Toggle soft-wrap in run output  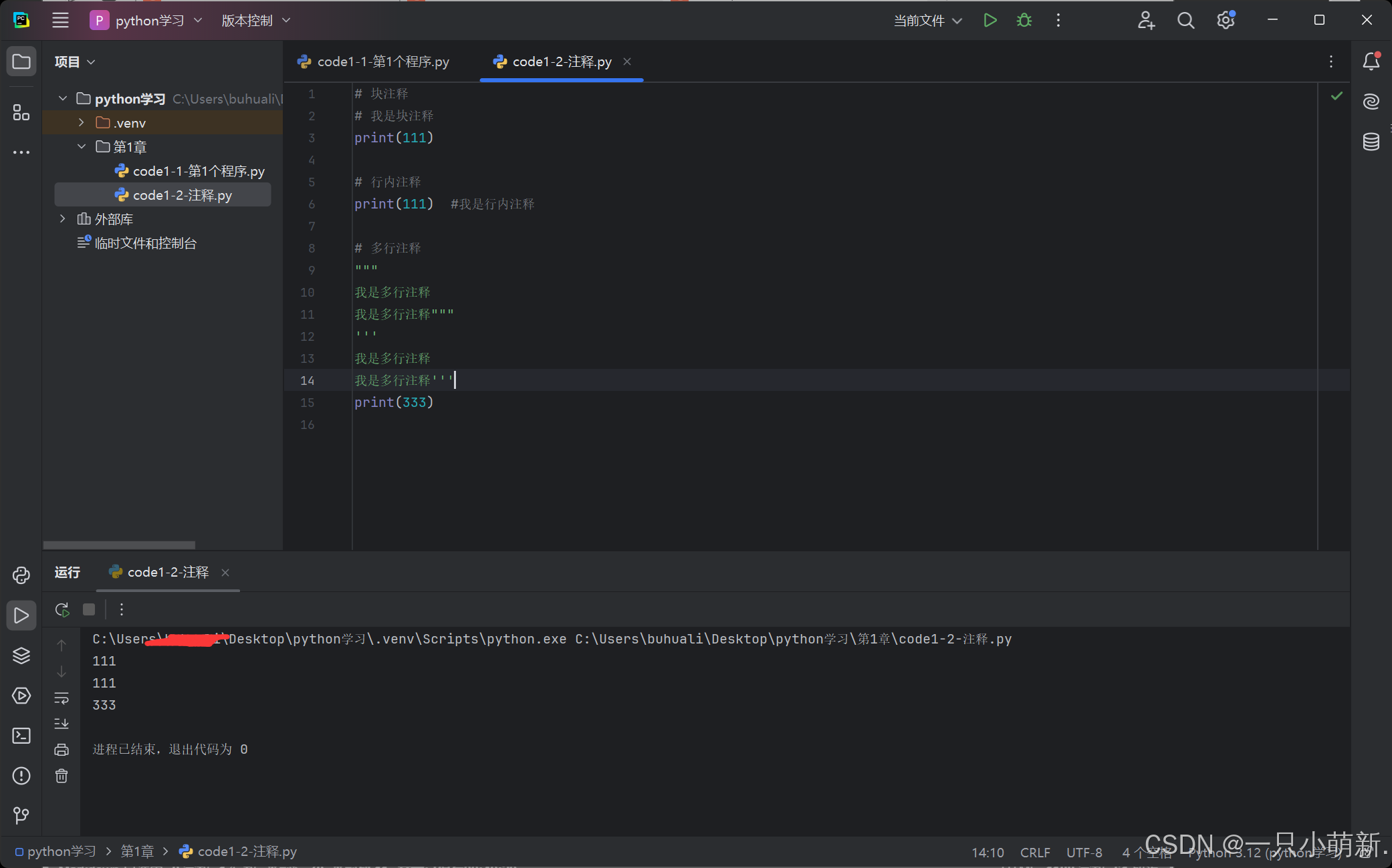click(x=62, y=698)
